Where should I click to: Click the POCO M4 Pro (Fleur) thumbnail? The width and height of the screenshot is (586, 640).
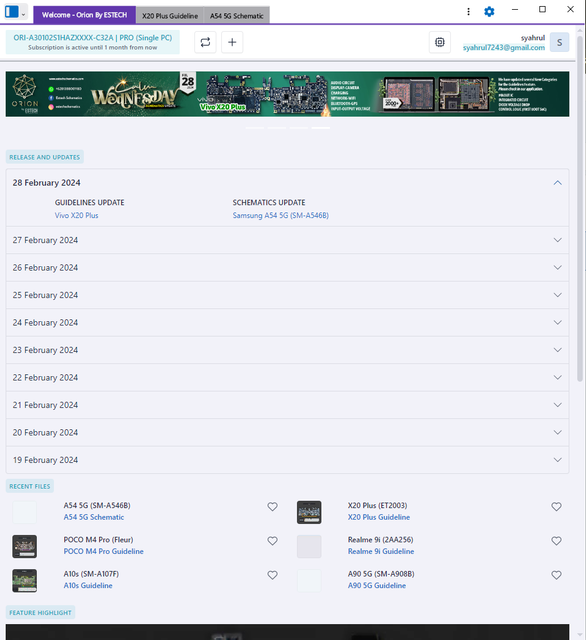[24, 547]
